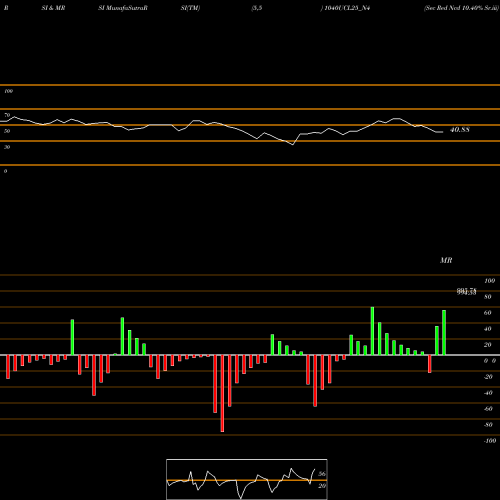The image size is (500, 500).
Task: Click 'Sec Red Ncd 10.40% Sr.iii' description text
Action: (461, 8)
